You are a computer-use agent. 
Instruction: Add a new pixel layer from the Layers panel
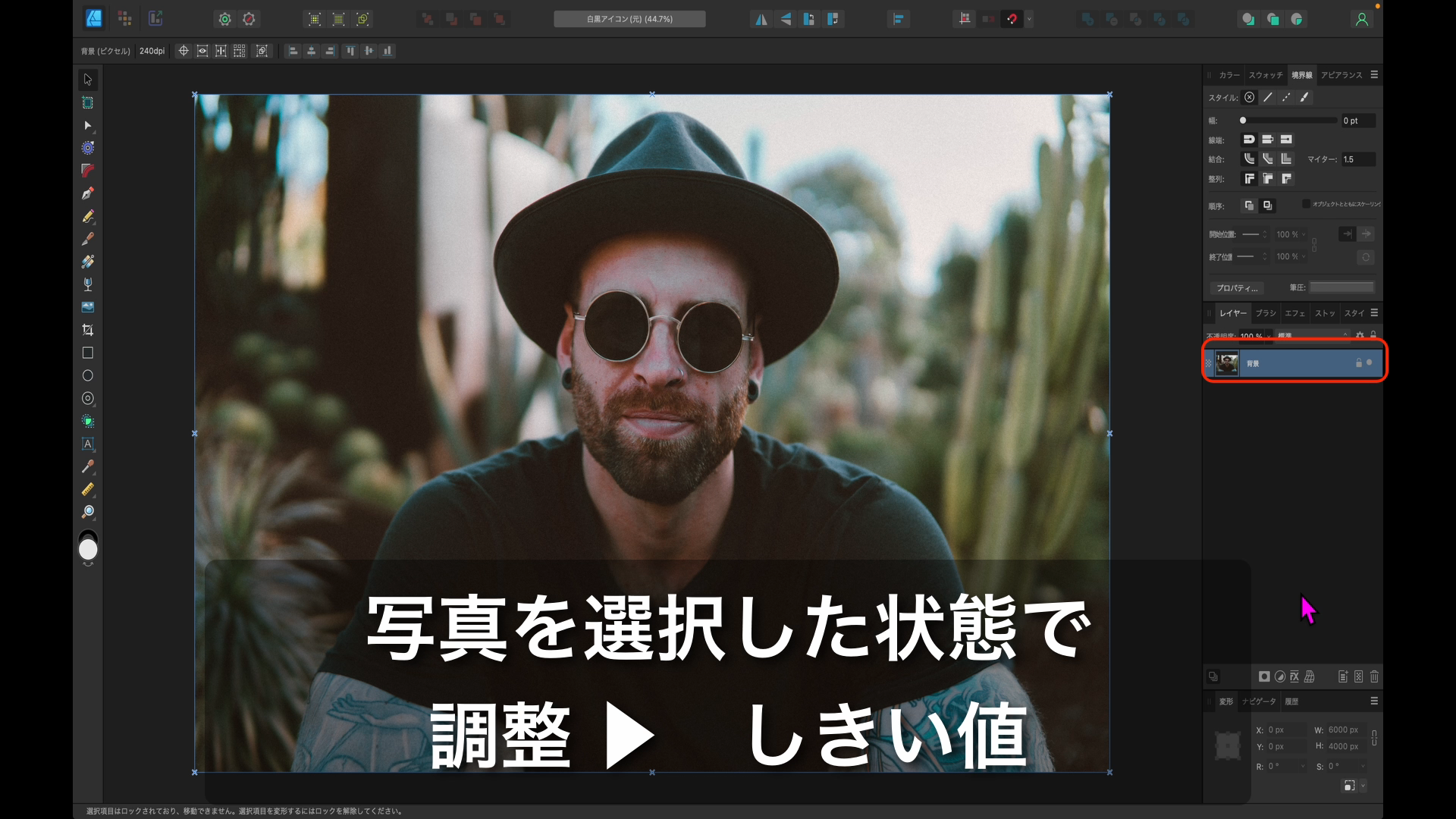click(1357, 676)
